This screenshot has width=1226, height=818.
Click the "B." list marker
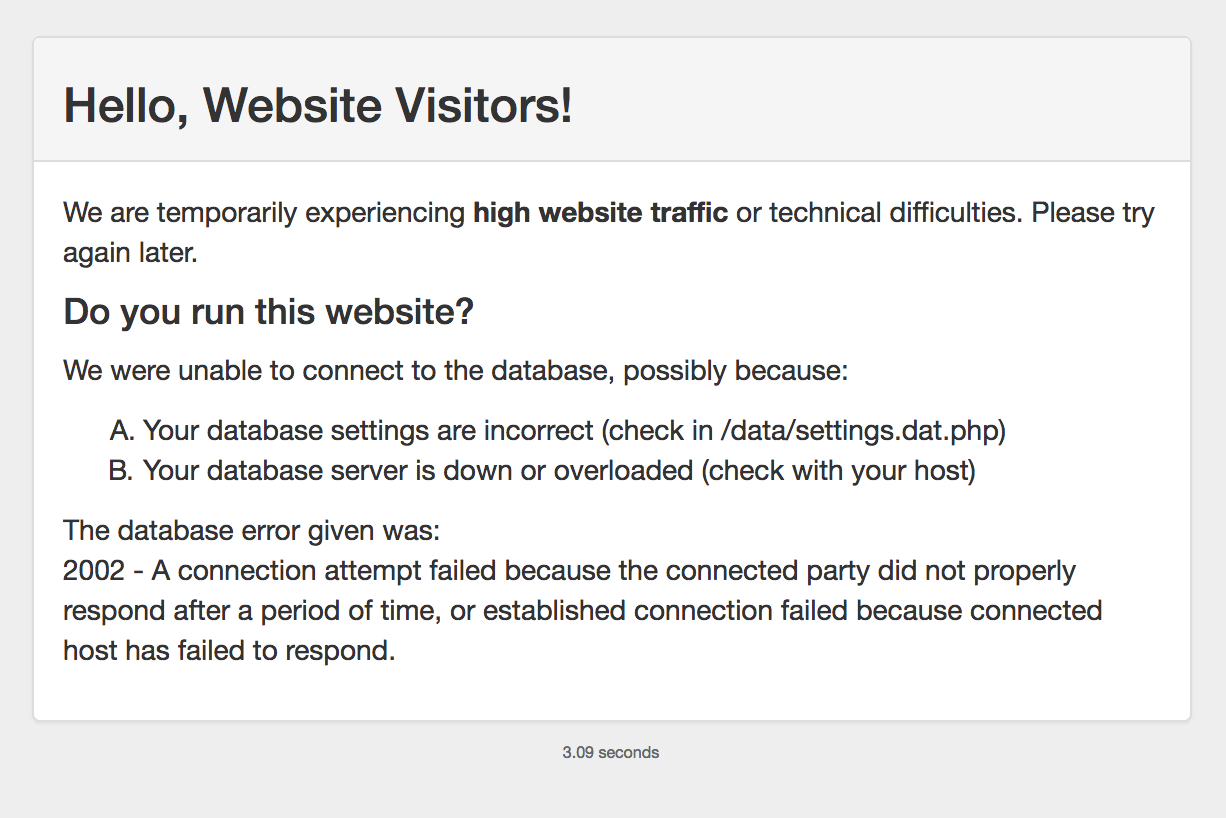122,470
